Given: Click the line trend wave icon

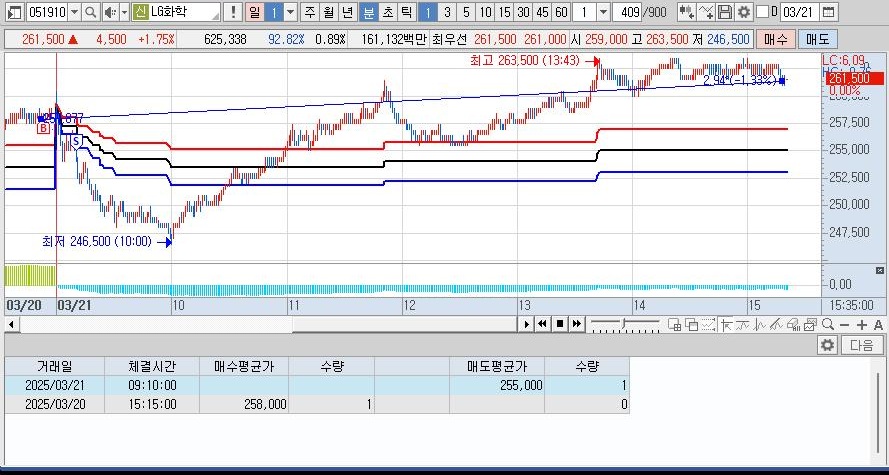Looking at the screenshot, I should coord(743,324).
